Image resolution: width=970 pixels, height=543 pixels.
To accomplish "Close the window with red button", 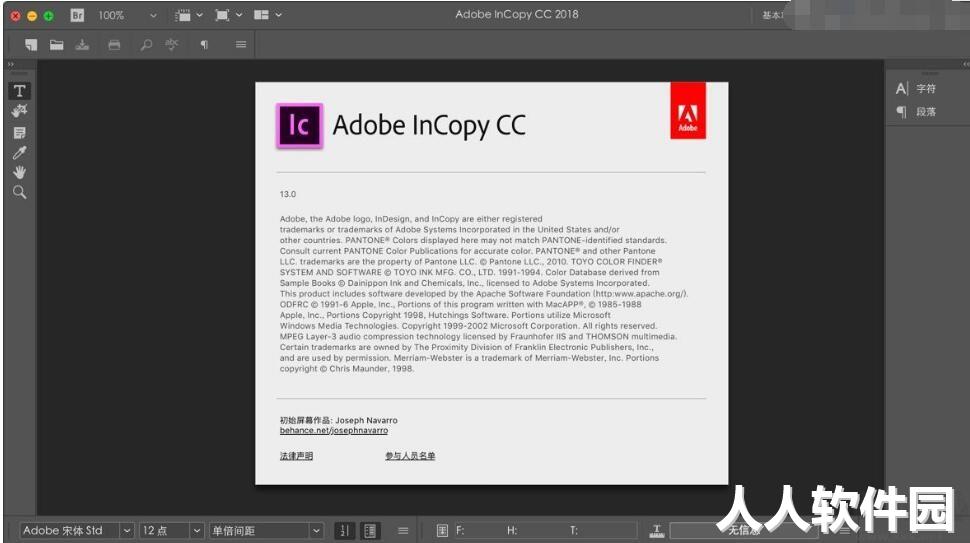I will (15, 15).
